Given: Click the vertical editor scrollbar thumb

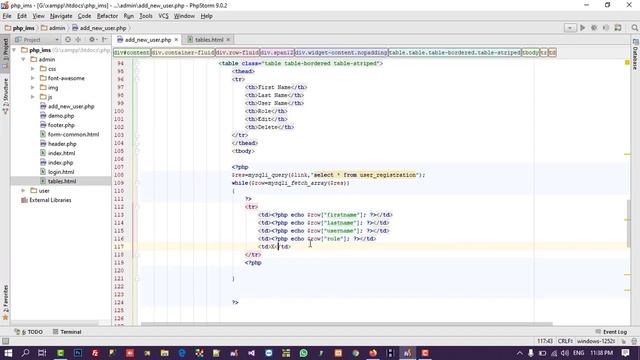Looking at the screenshot, I should [x=629, y=224].
